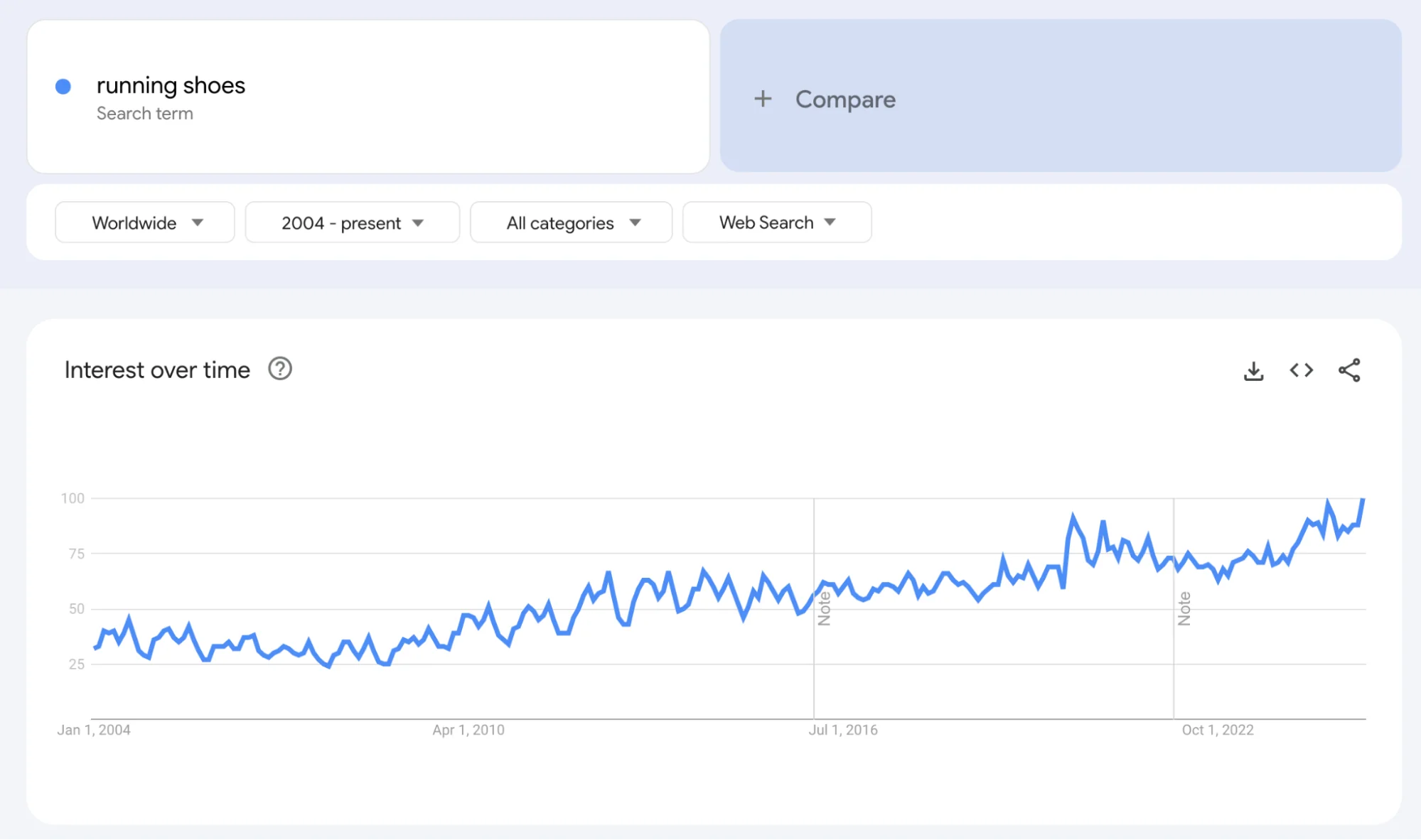Open the embed code view for the chart
Image resolution: width=1421 pixels, height=840 pixels.
[1301, 370]
